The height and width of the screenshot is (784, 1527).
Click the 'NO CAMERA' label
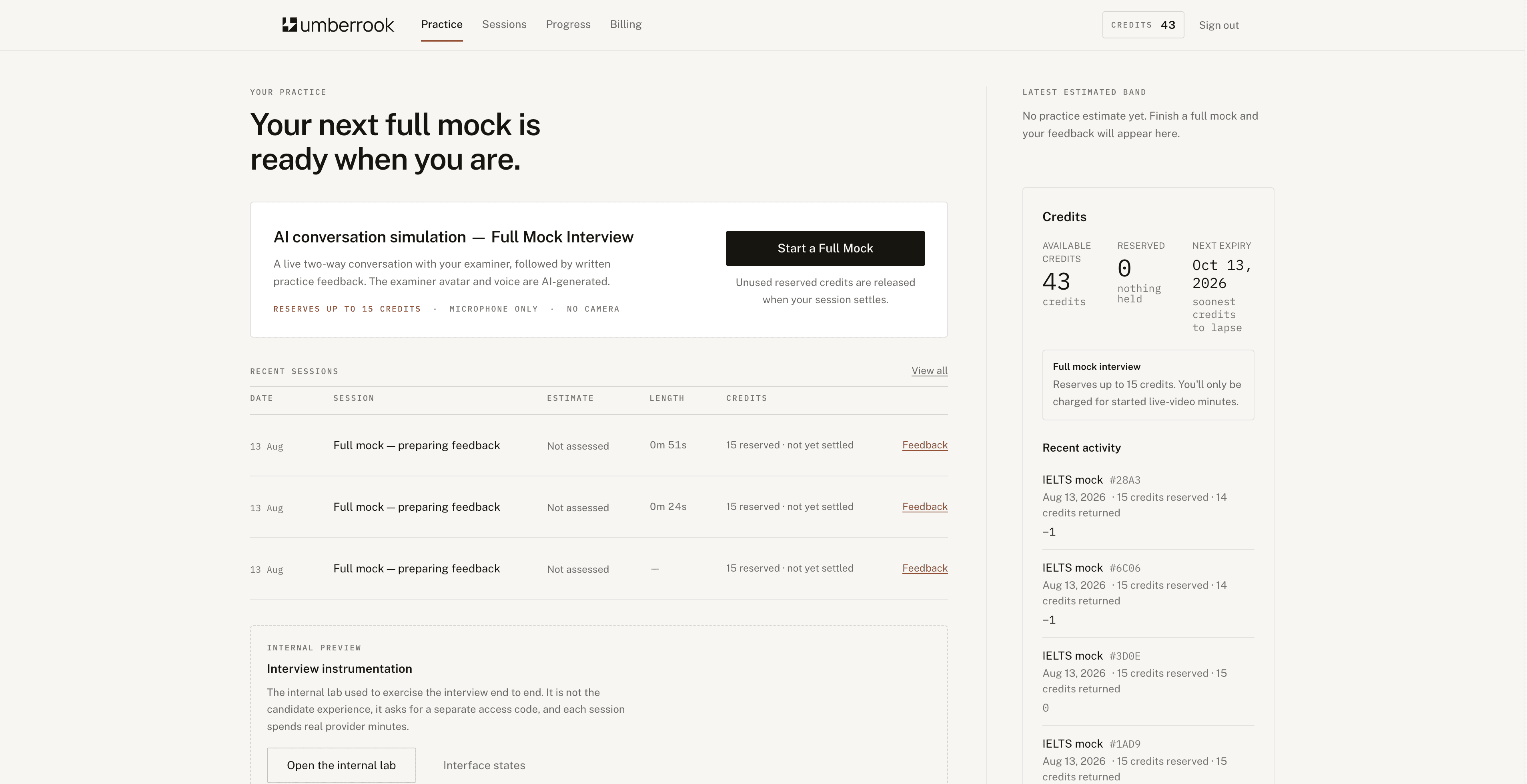593,309
